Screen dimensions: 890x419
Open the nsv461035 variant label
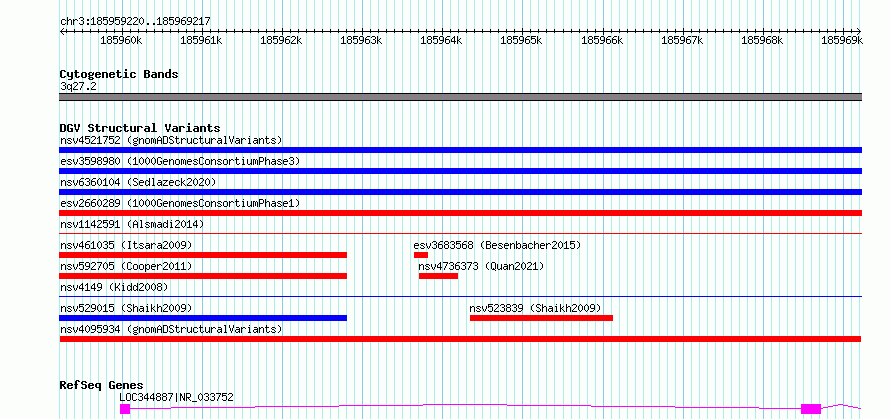[126, 245]
